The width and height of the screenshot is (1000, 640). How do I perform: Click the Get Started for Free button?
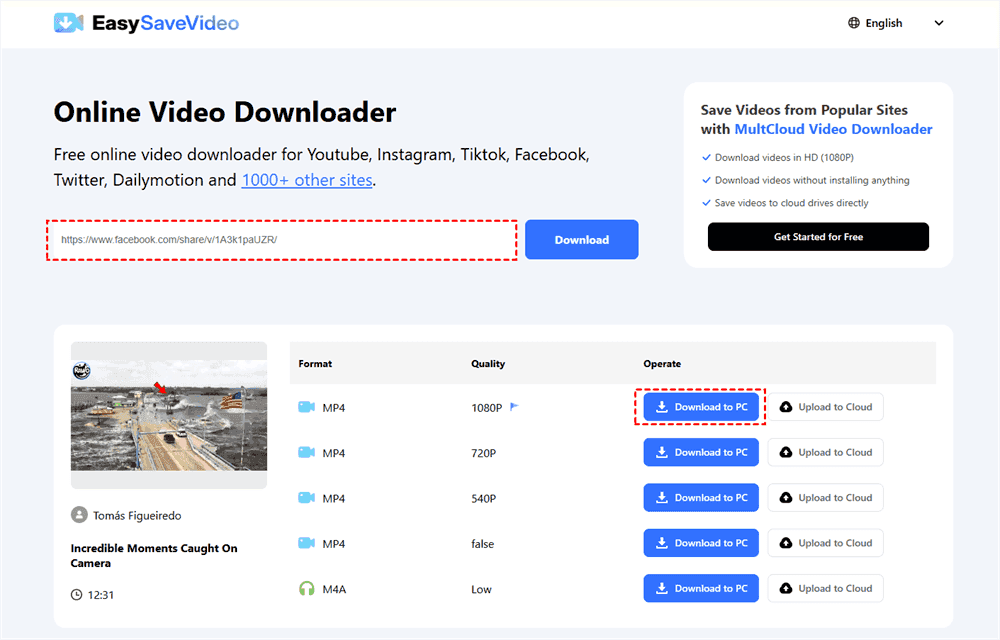pos(818,236)
